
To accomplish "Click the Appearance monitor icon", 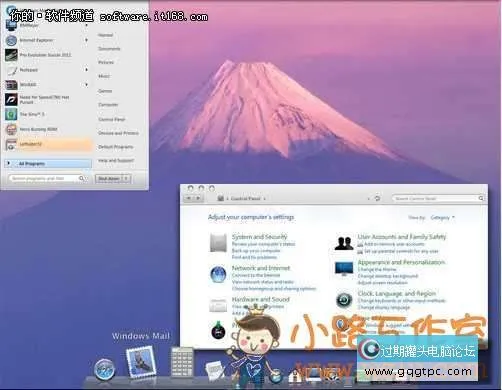I will click(x=344, y=269).
